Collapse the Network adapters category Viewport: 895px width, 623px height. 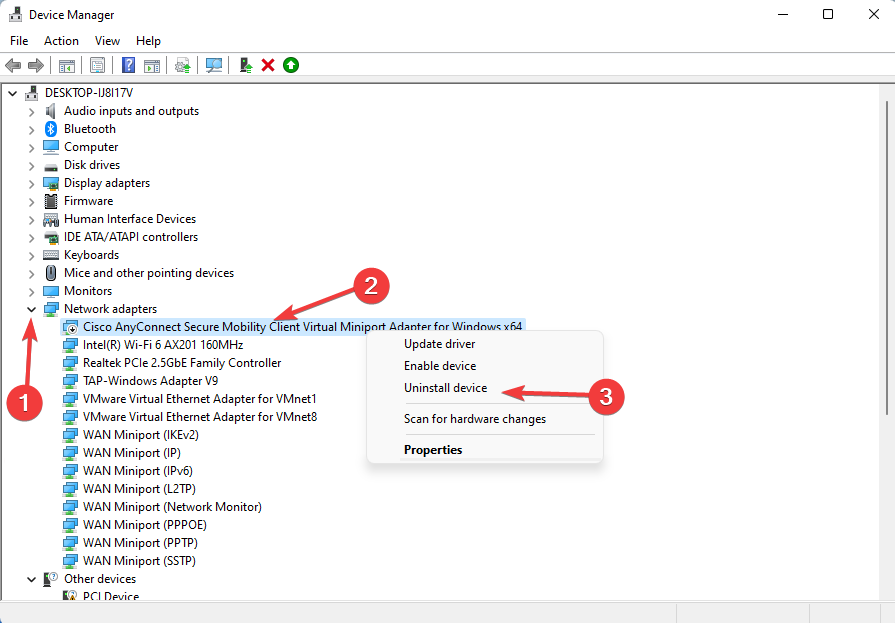[x=31, y=309]
